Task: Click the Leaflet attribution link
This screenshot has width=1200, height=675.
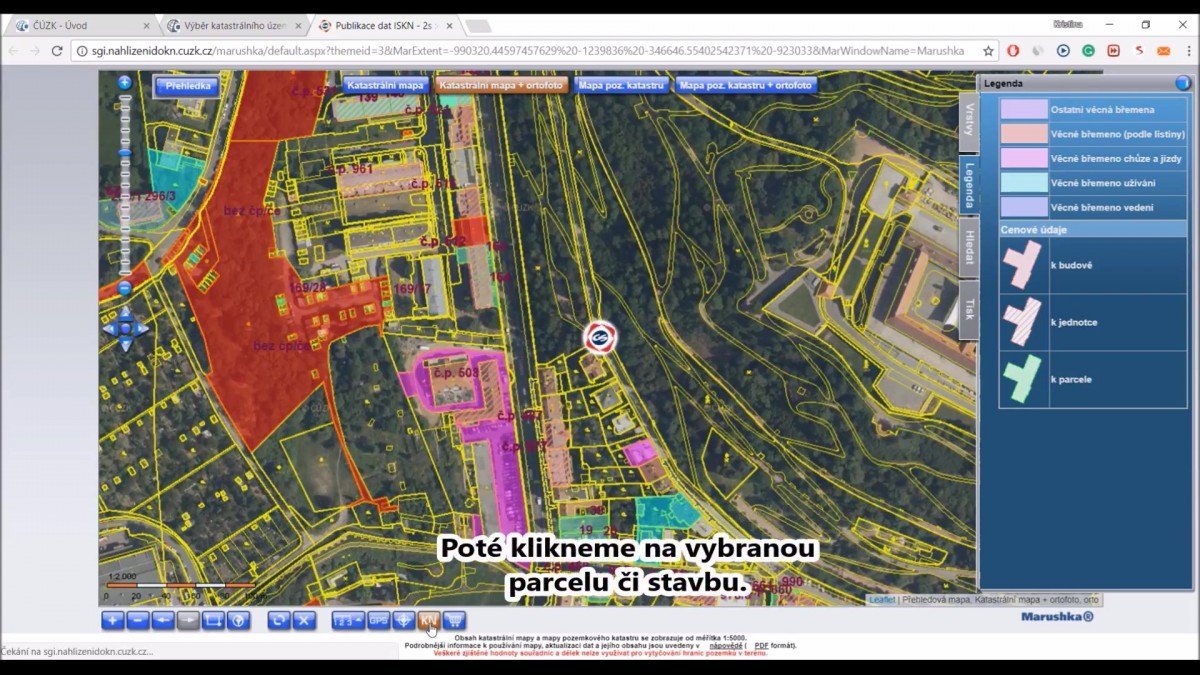Action: coord(882,600)
